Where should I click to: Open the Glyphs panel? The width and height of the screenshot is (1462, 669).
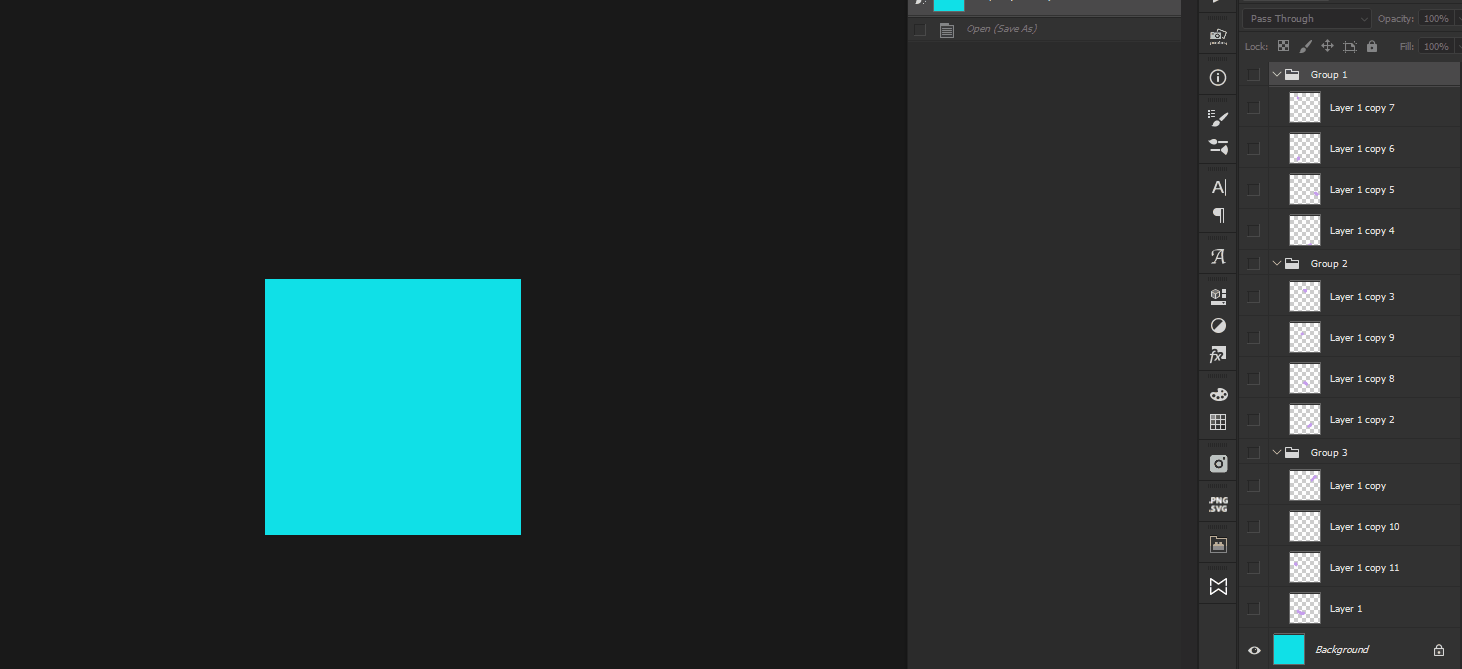click(1217, 256)
